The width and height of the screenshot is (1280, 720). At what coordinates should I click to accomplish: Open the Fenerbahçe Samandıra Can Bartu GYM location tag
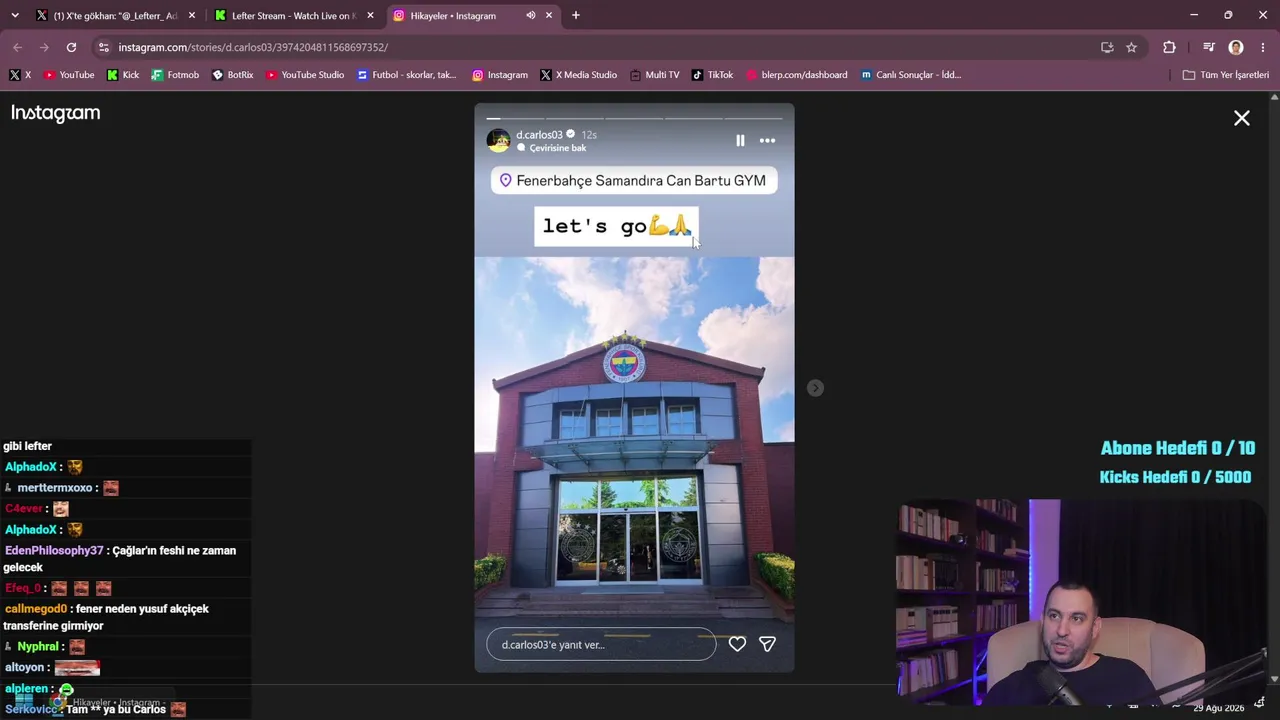(634, 181)
